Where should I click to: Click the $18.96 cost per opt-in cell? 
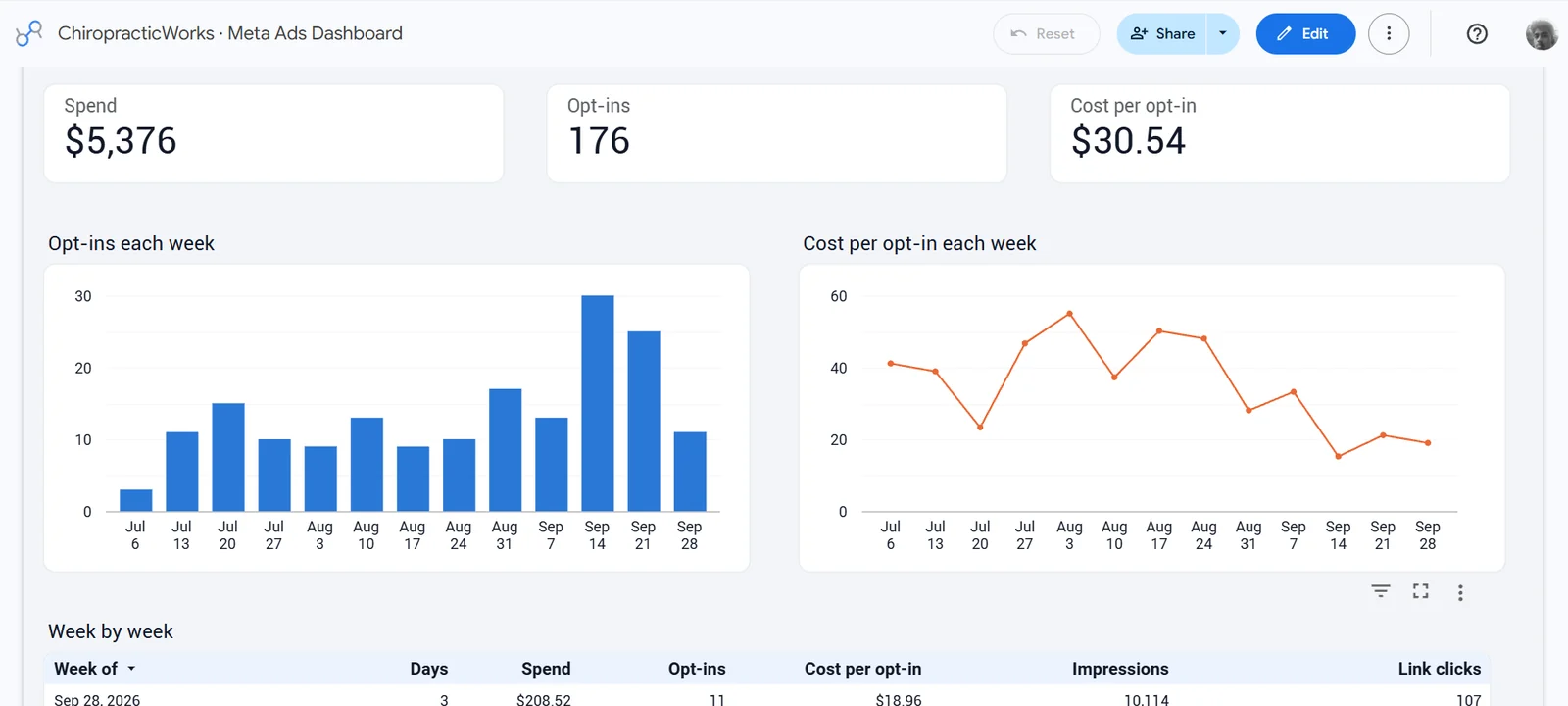(x=899, y=699)
